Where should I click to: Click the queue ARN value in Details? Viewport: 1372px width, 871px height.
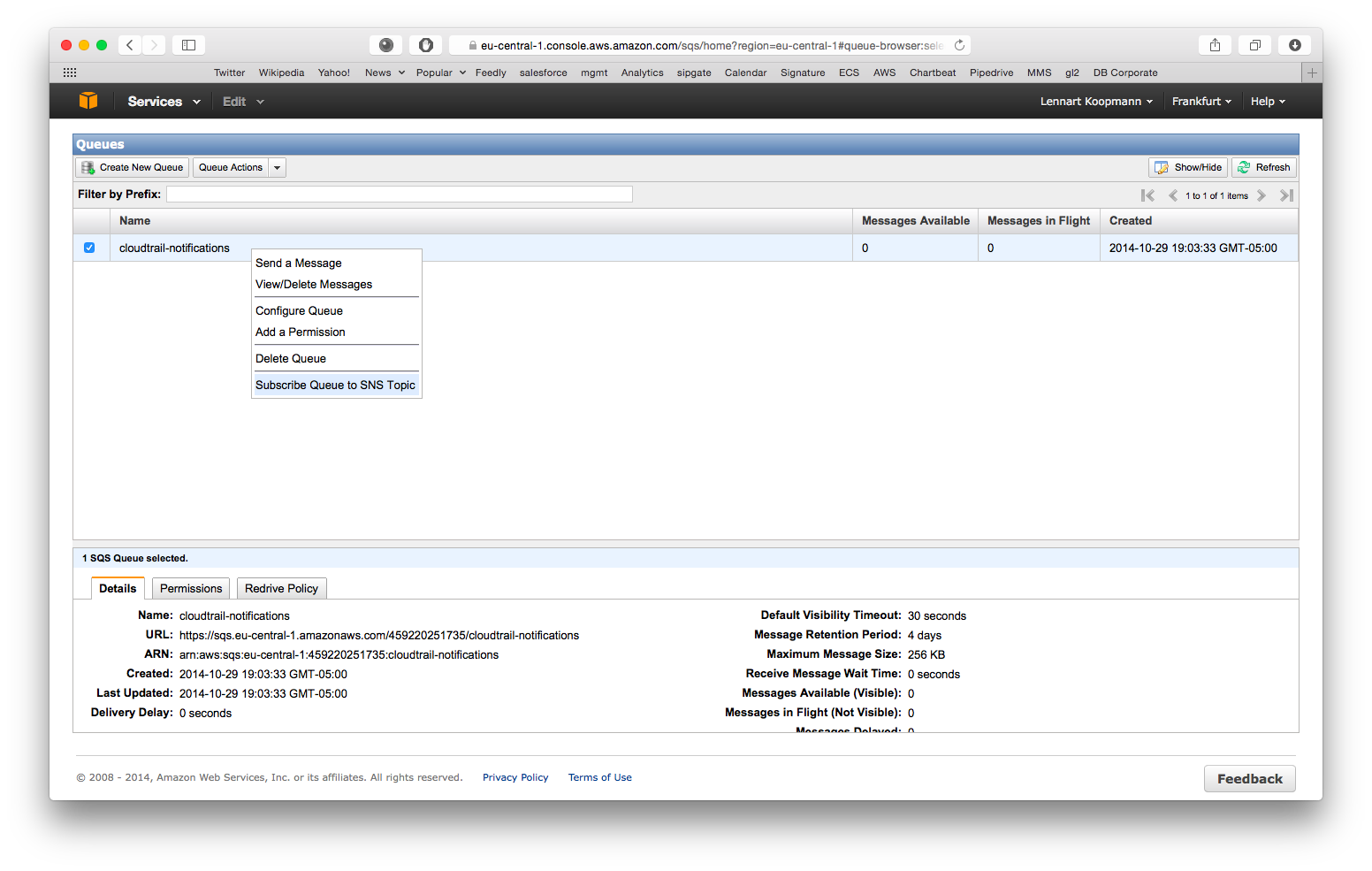coord(339,655)
